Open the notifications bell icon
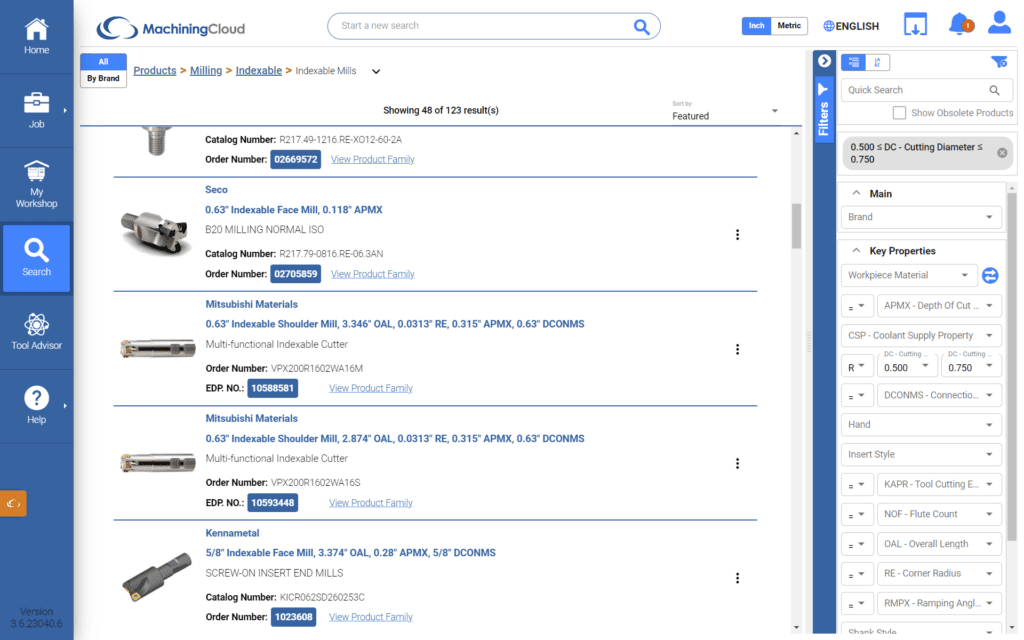This screenshot has height=640, width=1024. [959, 24]
